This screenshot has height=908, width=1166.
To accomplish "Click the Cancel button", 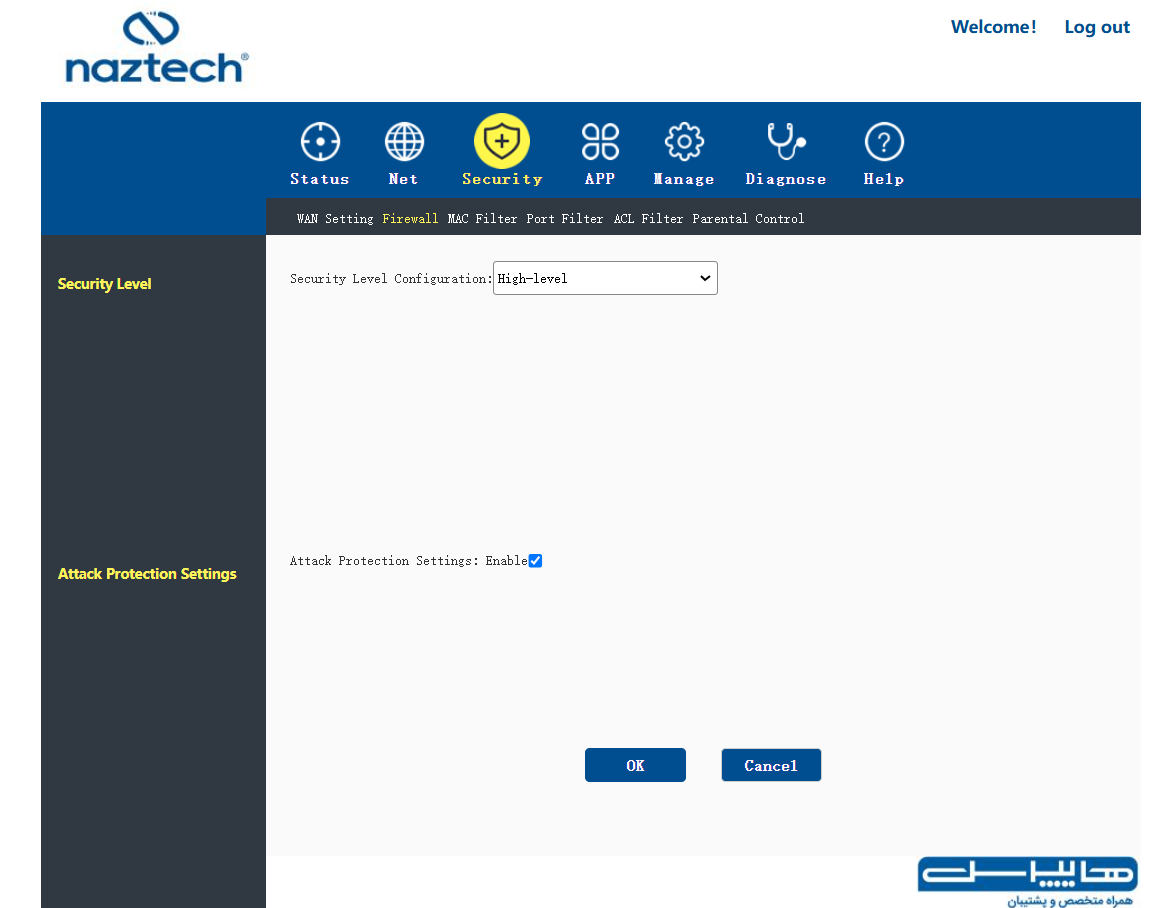I will [771, 765].
